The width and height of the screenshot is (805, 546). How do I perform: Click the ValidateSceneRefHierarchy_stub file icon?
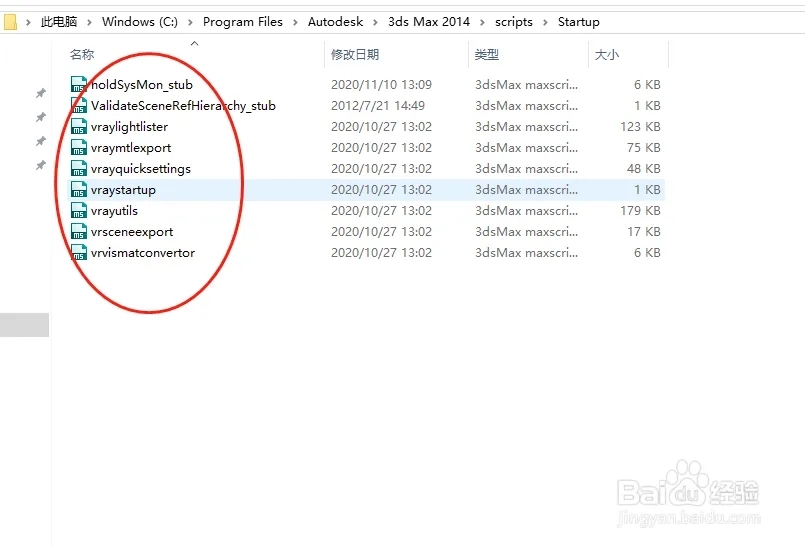coord(79,105)
